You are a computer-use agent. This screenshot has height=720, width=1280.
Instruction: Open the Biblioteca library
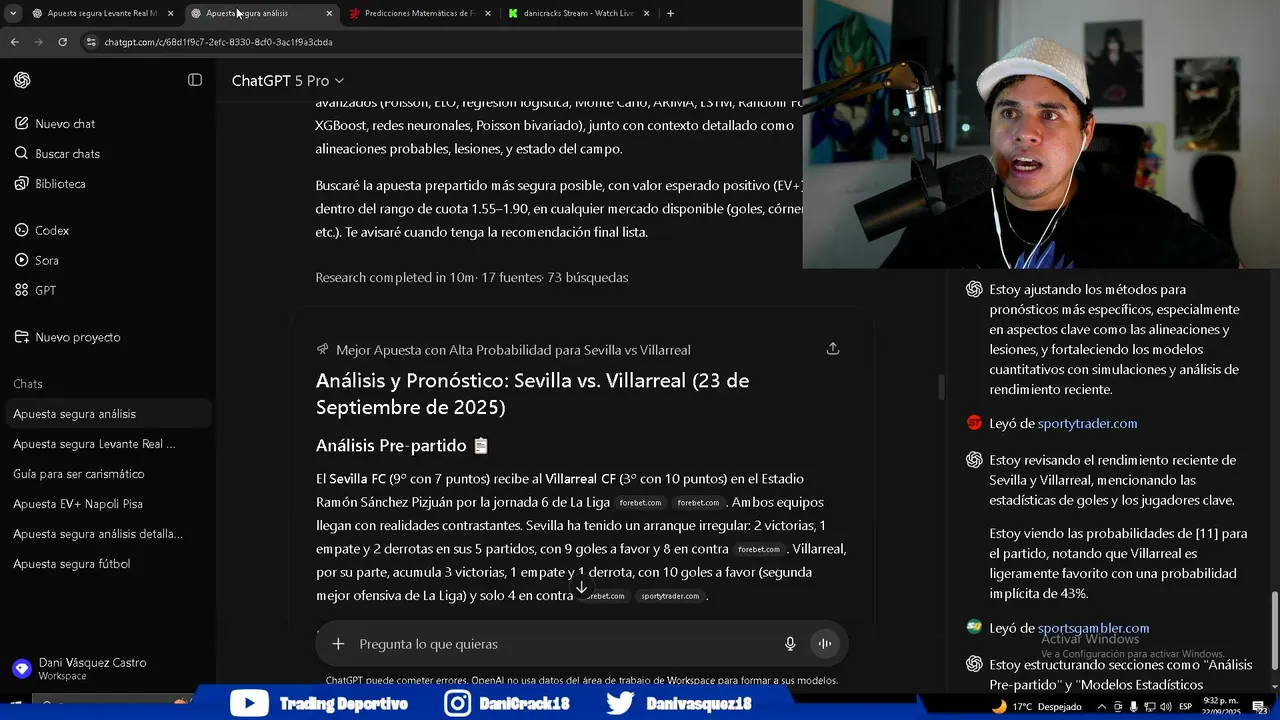click(x=60, y=184)
